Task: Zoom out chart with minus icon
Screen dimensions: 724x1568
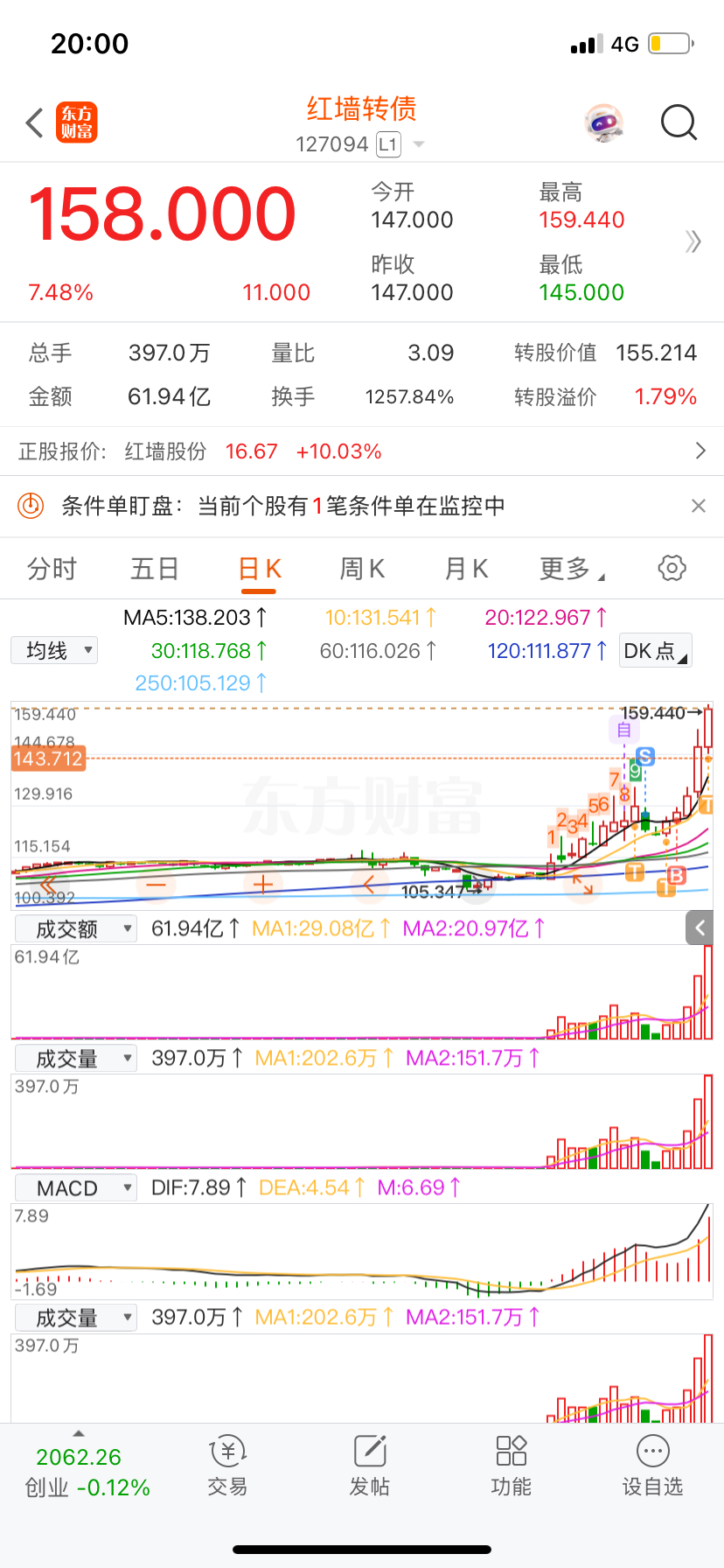Action: coord(156,885)
